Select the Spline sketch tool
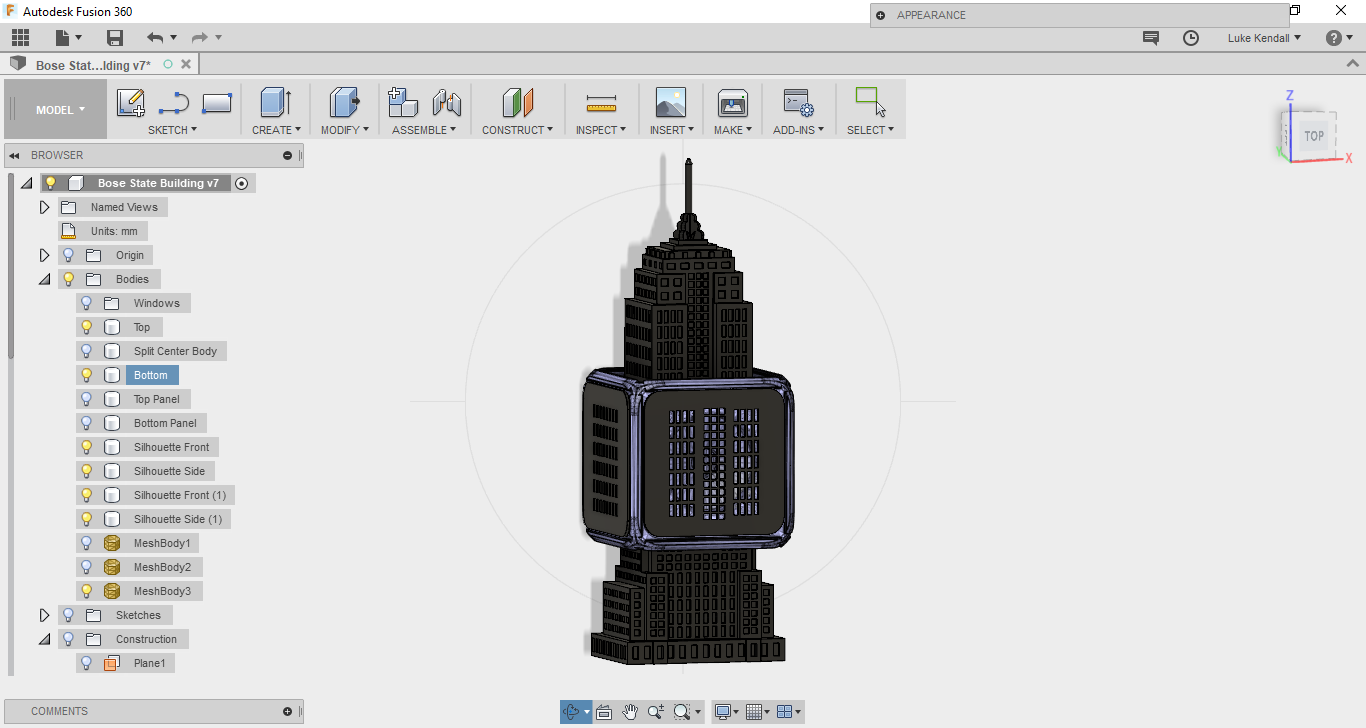This screenshot has height=728, width=1366. click(x=174, y=103)
